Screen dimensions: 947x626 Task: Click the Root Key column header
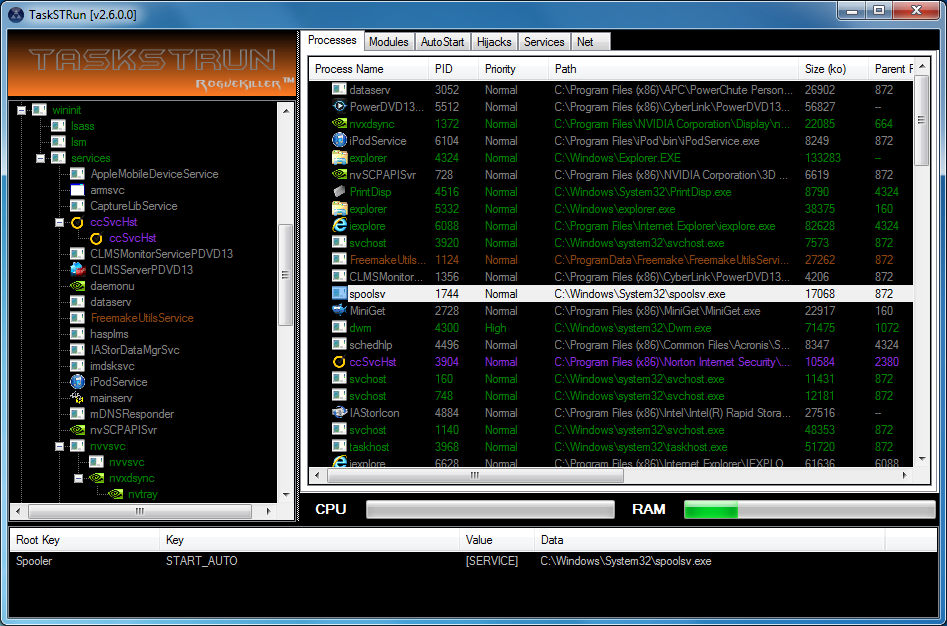(x=85, y=540)
